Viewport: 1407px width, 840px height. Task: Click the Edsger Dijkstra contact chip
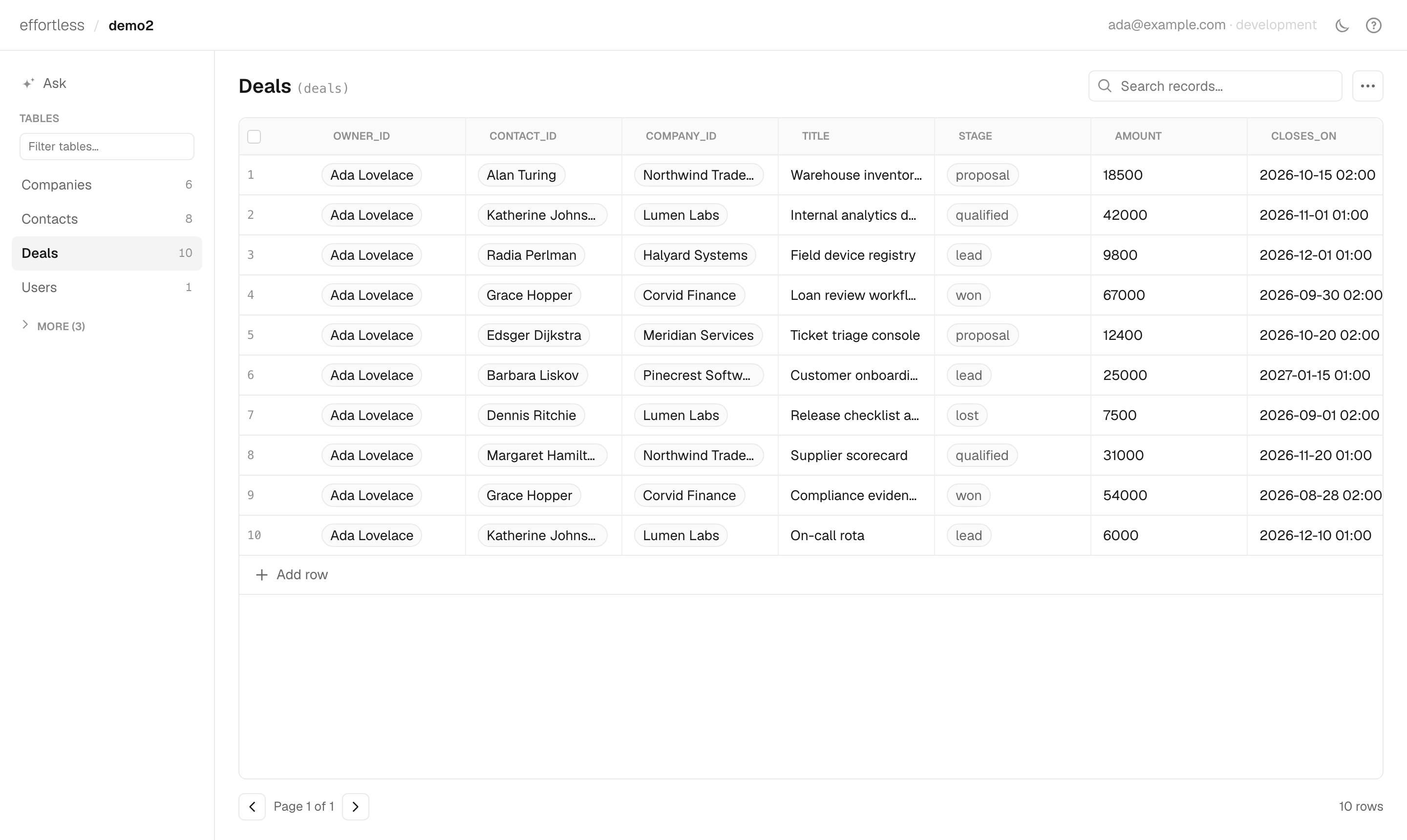coord(533,335)
